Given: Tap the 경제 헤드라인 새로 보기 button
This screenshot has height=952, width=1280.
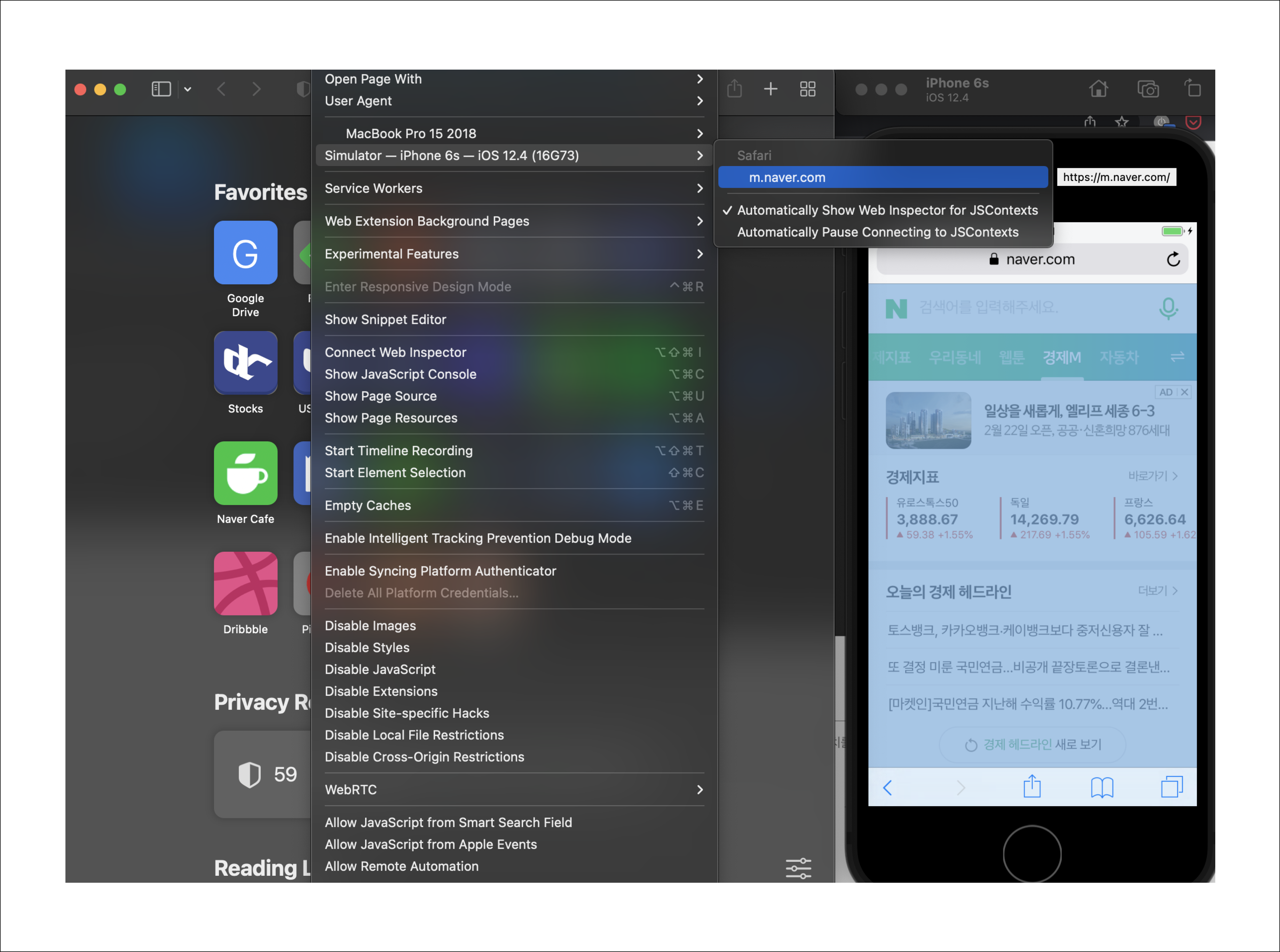Looking at the screenshot, I should coord(1032,745).
